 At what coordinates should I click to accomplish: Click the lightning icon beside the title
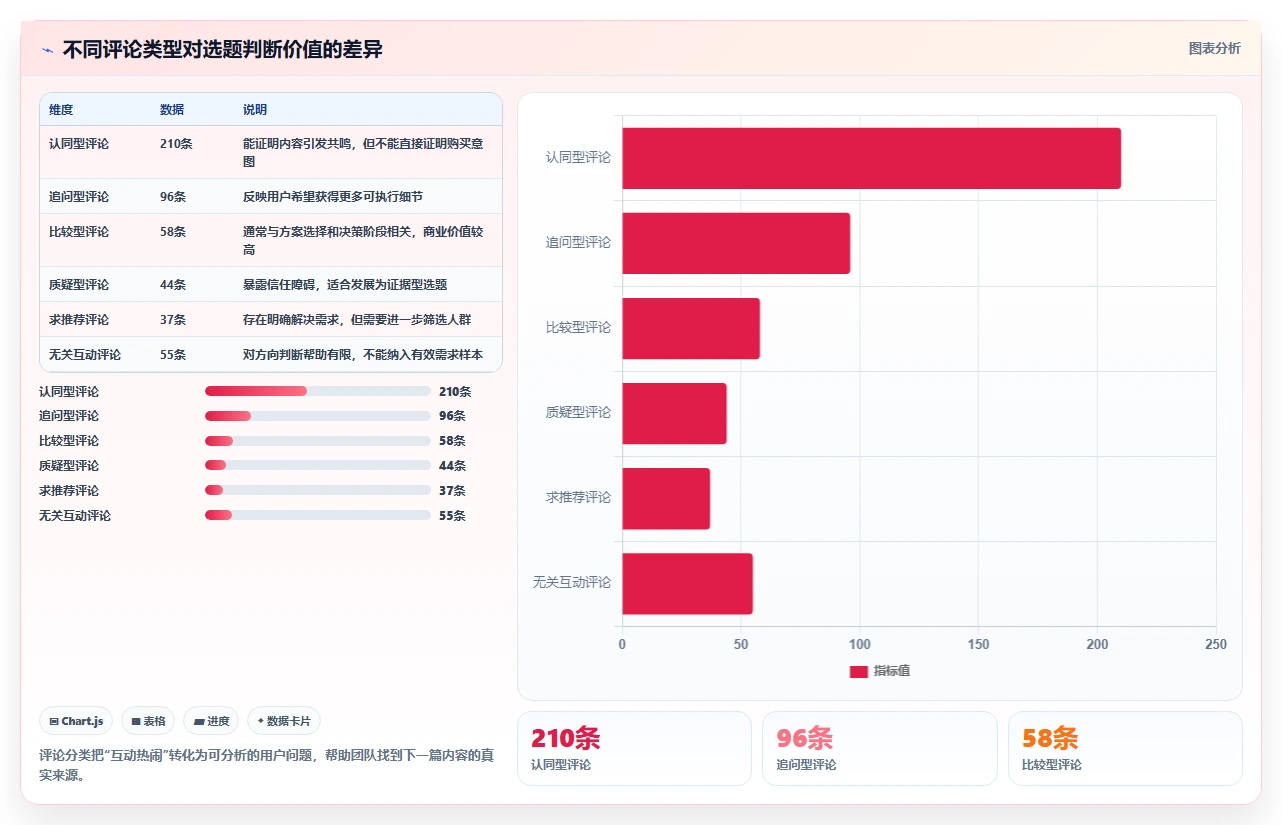[x=47, y=50]
